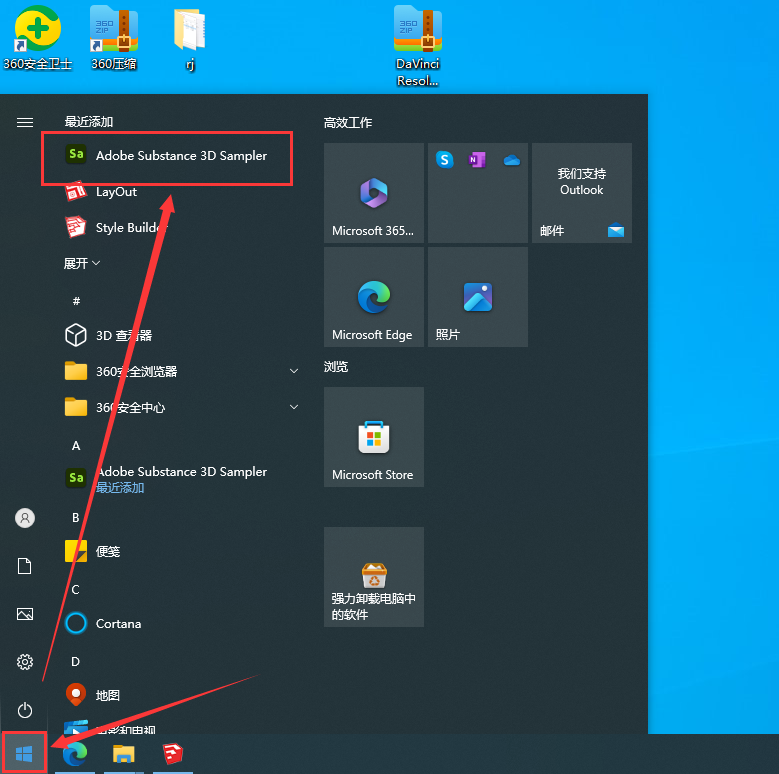
Task: Click the letter C index header
Action: tap(76, 590)
